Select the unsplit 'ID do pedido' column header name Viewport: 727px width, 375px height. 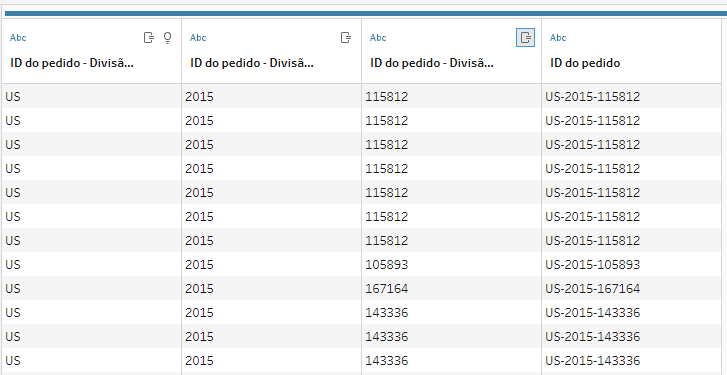[585, 63]
